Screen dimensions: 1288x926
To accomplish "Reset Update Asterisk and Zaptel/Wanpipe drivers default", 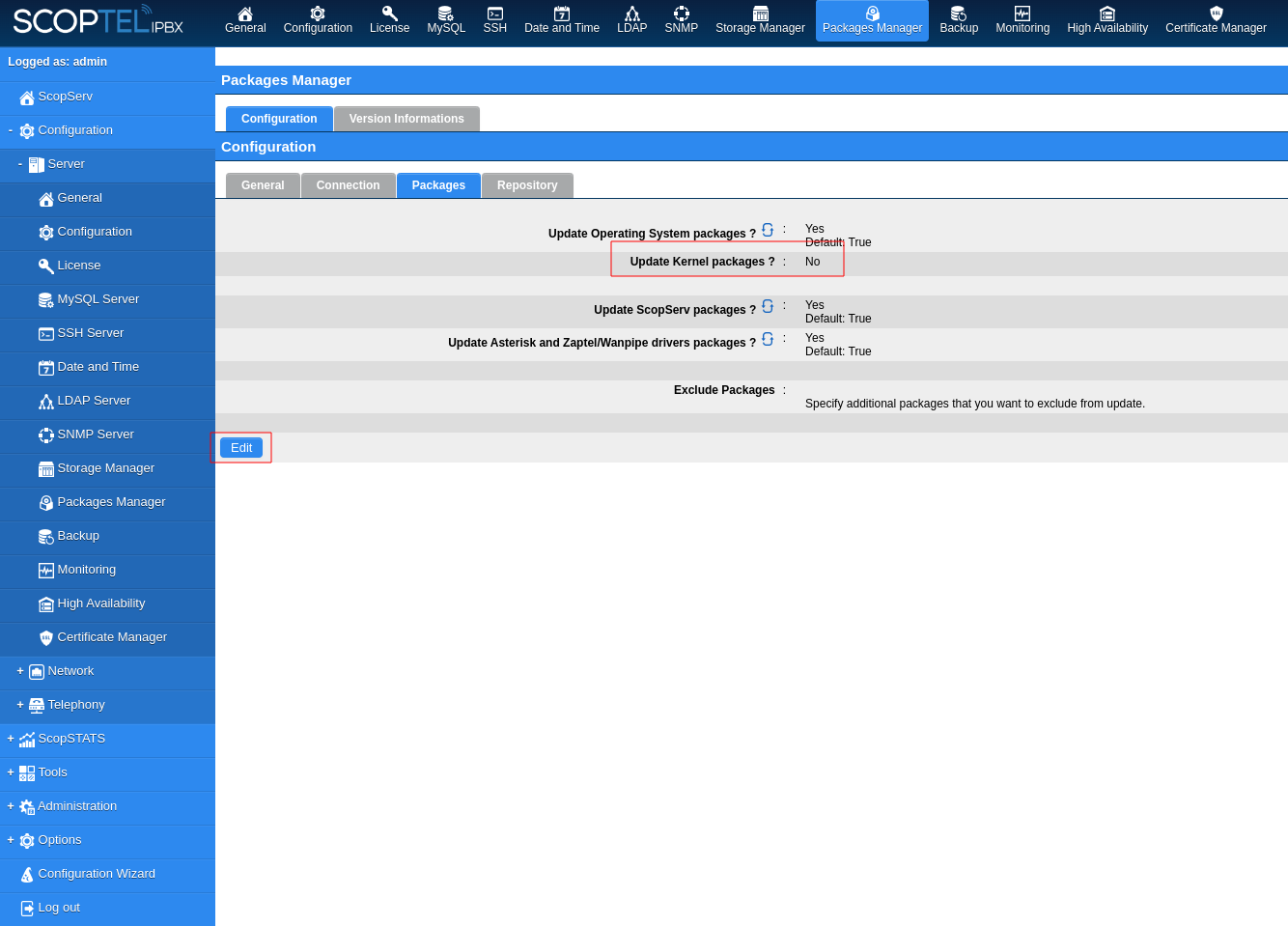I will [768, 339].
